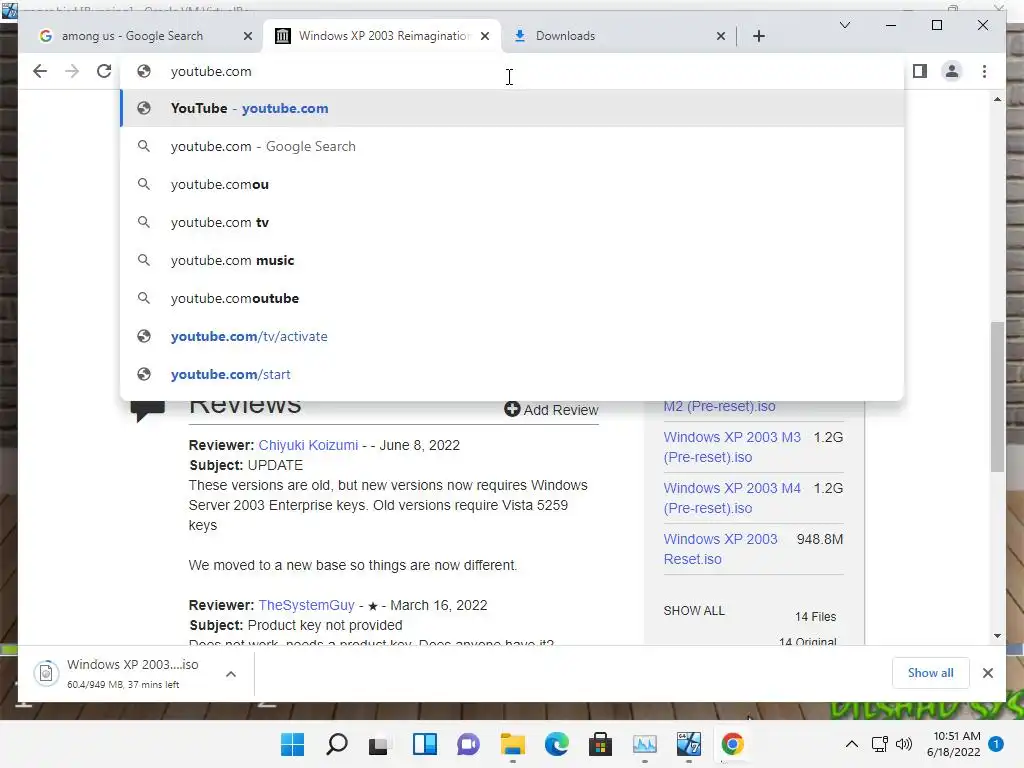The width and height of the screenshot is (1024, 768).
Task: Select Windows XP 2003 Reimagination tab
Action: [381, 36]
